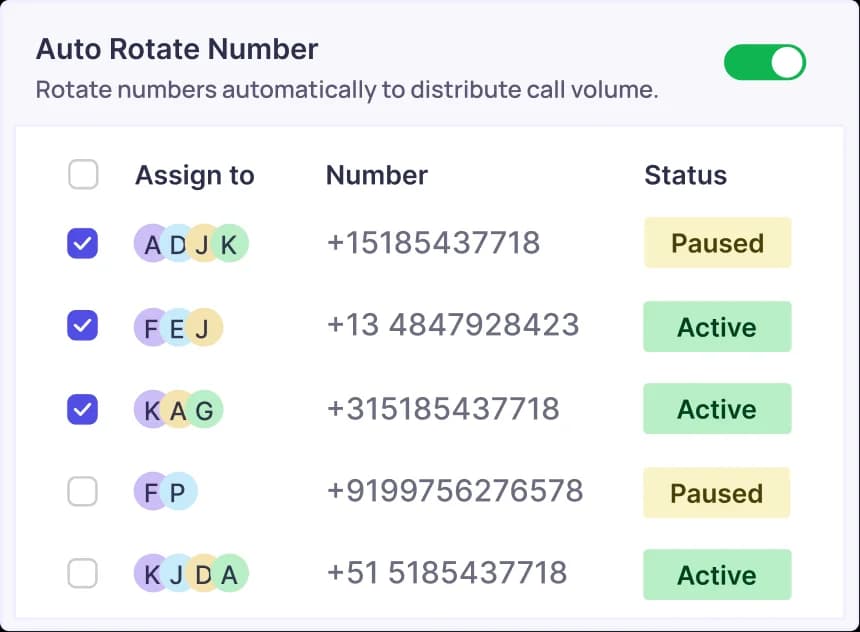Enable the checkbox for the F P row
Screen dimensions: 860x632
tap(83, 492)
